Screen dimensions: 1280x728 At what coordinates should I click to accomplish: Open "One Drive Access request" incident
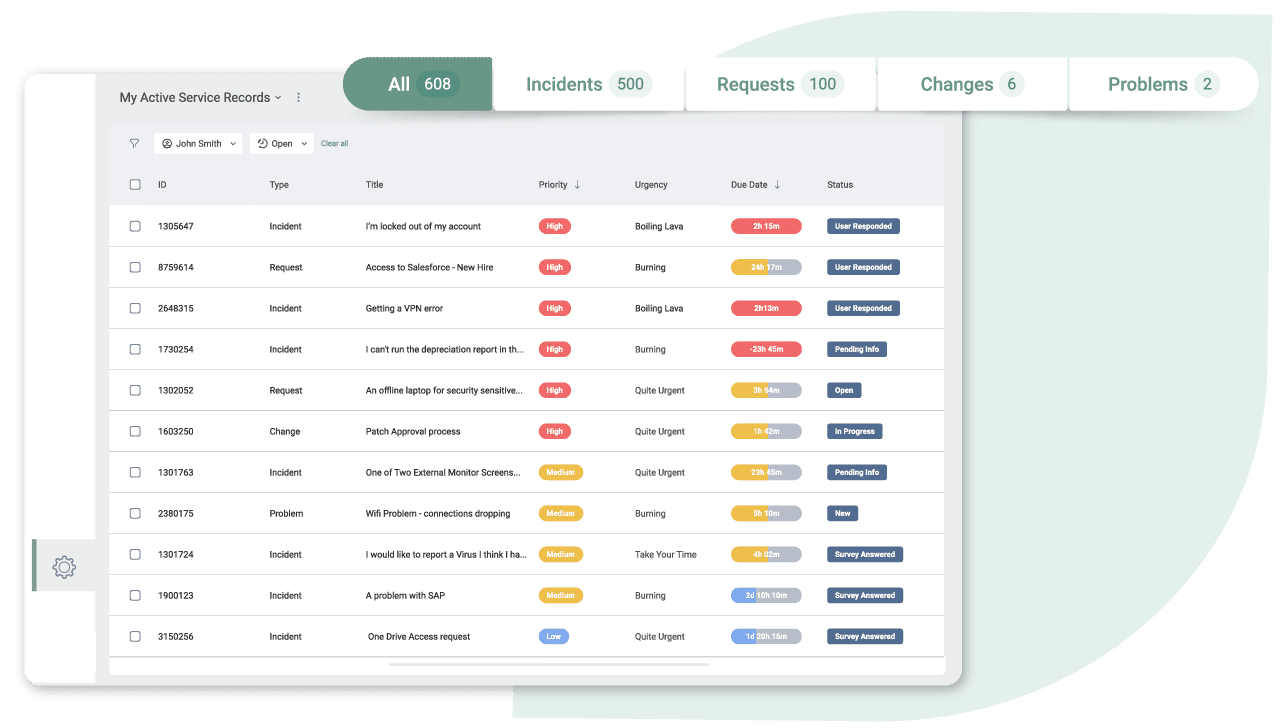point(419,636)
